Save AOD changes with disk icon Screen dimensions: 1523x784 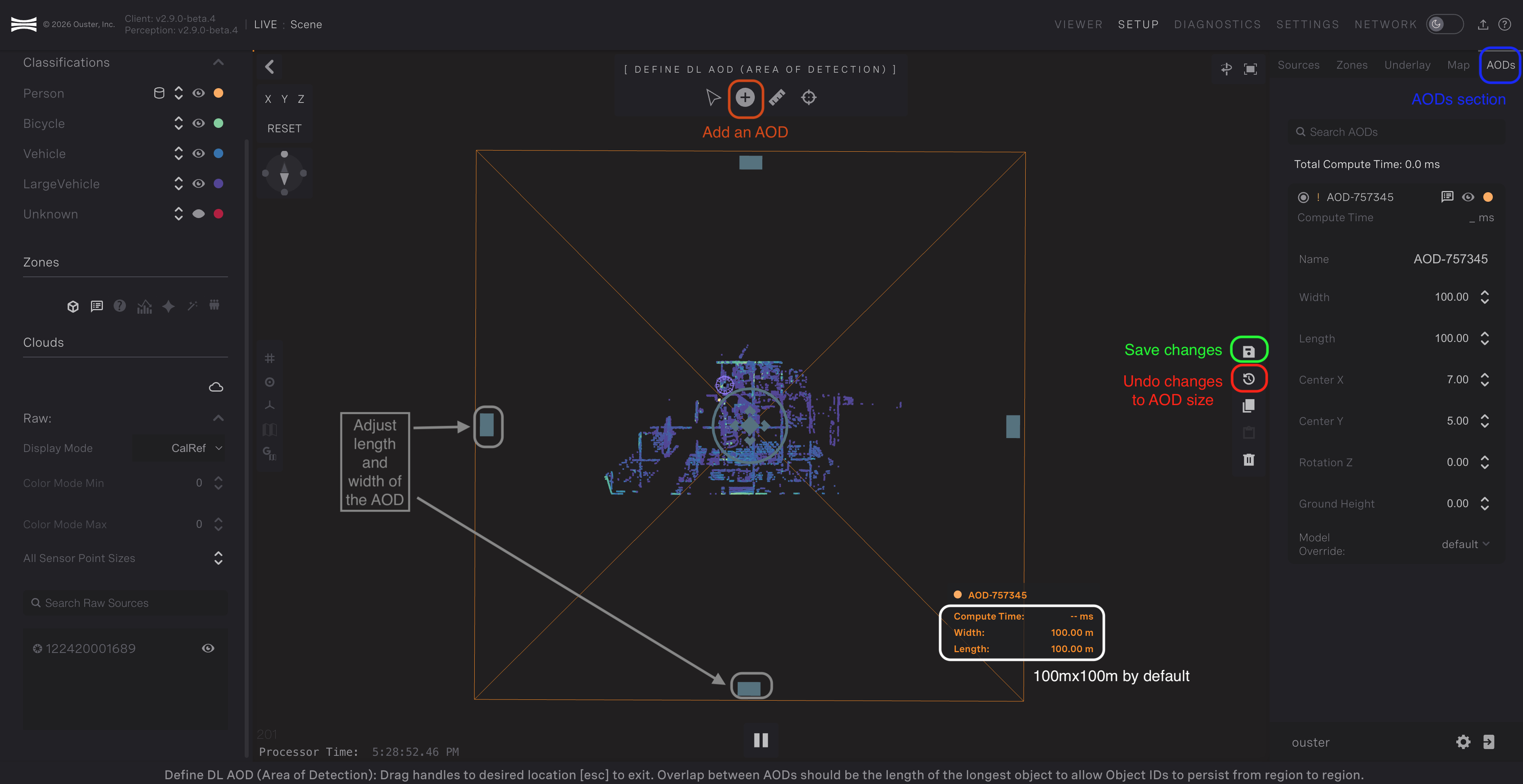click(x=1248, y=352)
